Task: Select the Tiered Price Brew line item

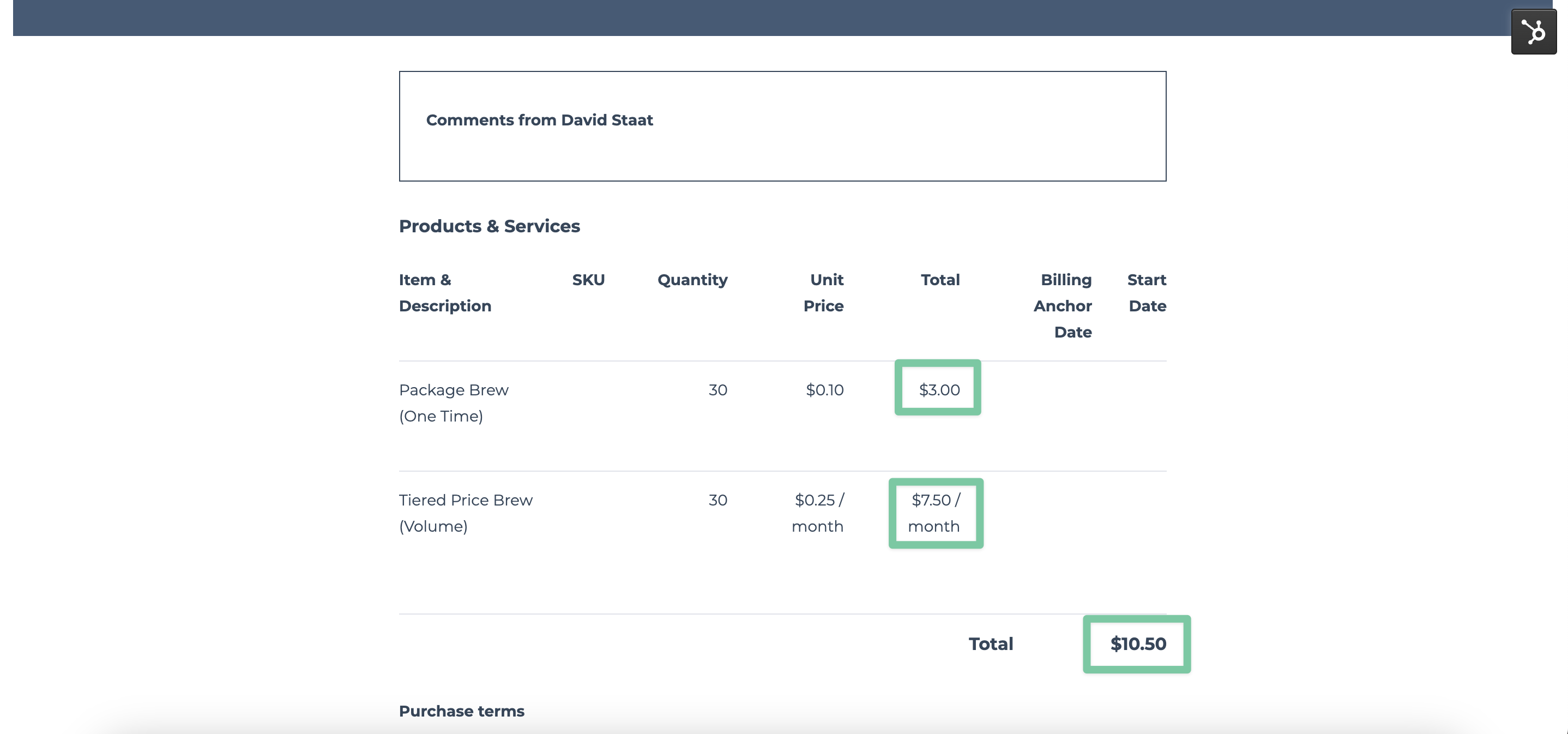Action: pyautogui.click(x=465, y=513)
